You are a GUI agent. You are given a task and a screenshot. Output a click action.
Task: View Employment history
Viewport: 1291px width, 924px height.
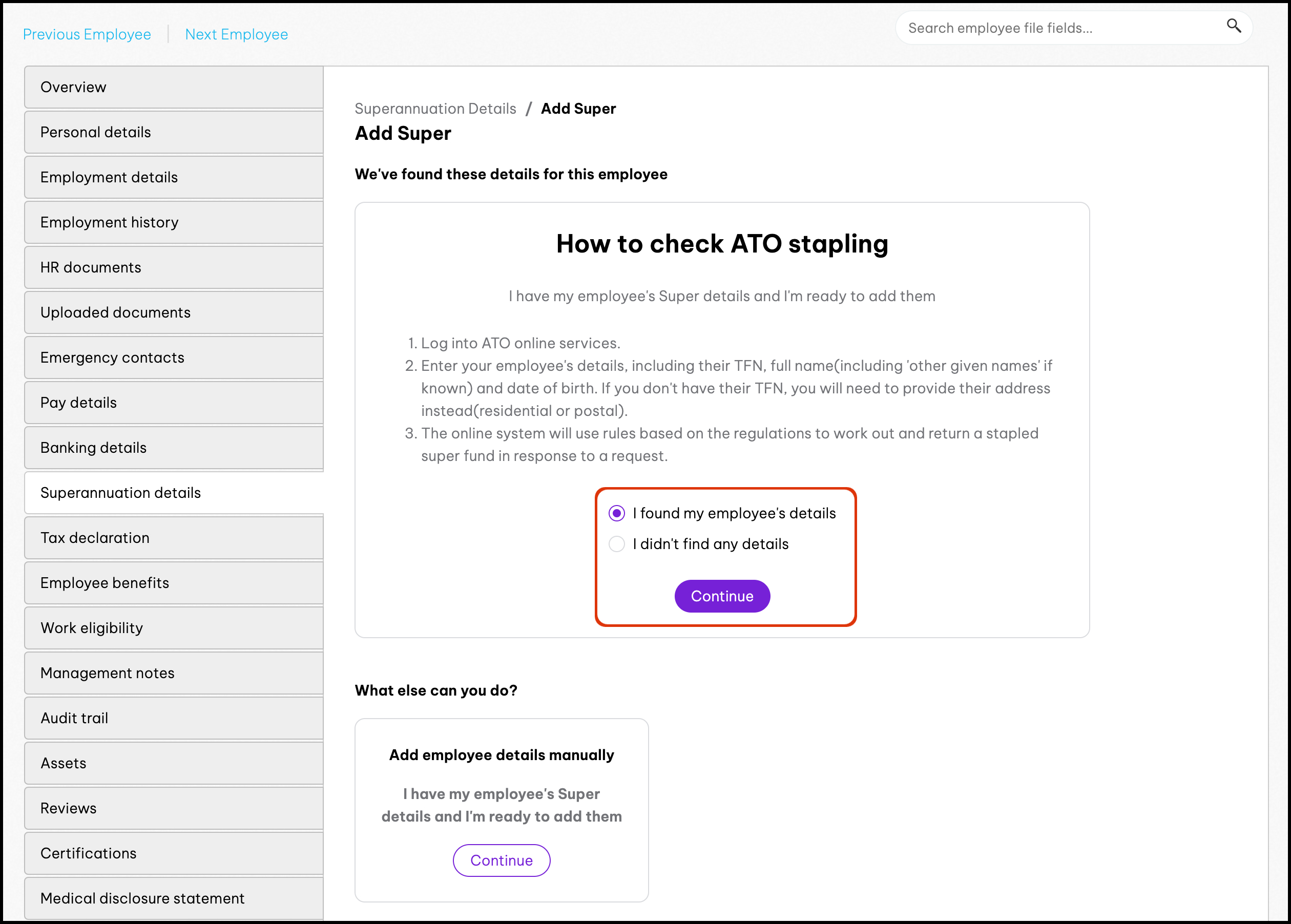(174, 222)
